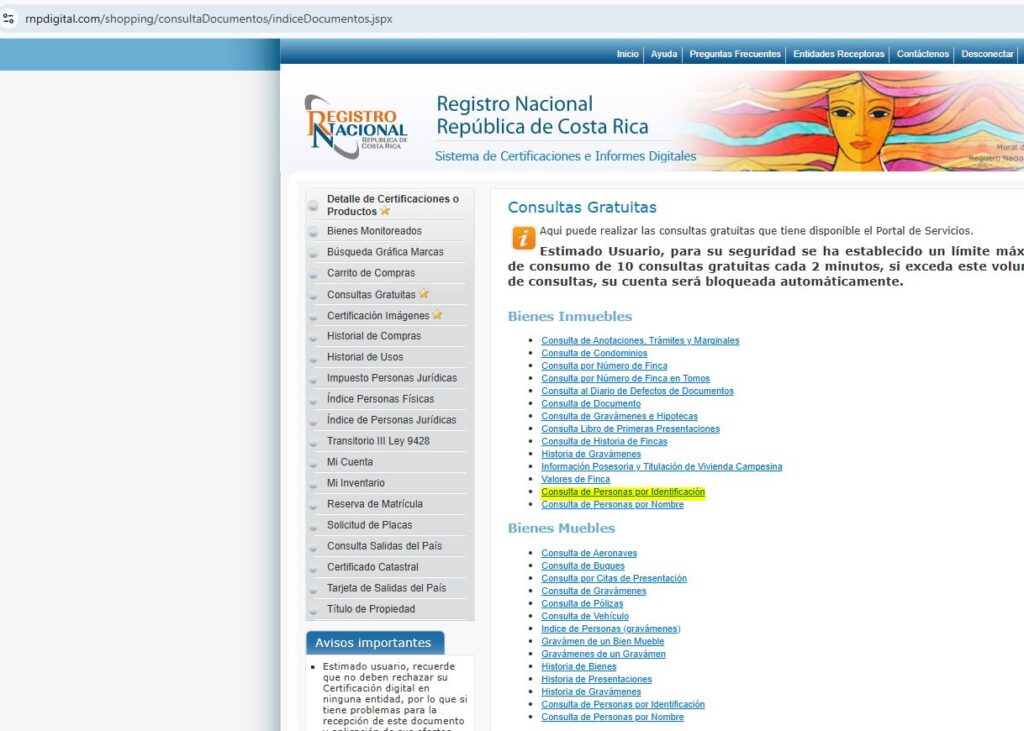Open Ayuda in the top navigation
Image resolution: width=1024 pixels, height=731 pixels.
pos(664,54)
